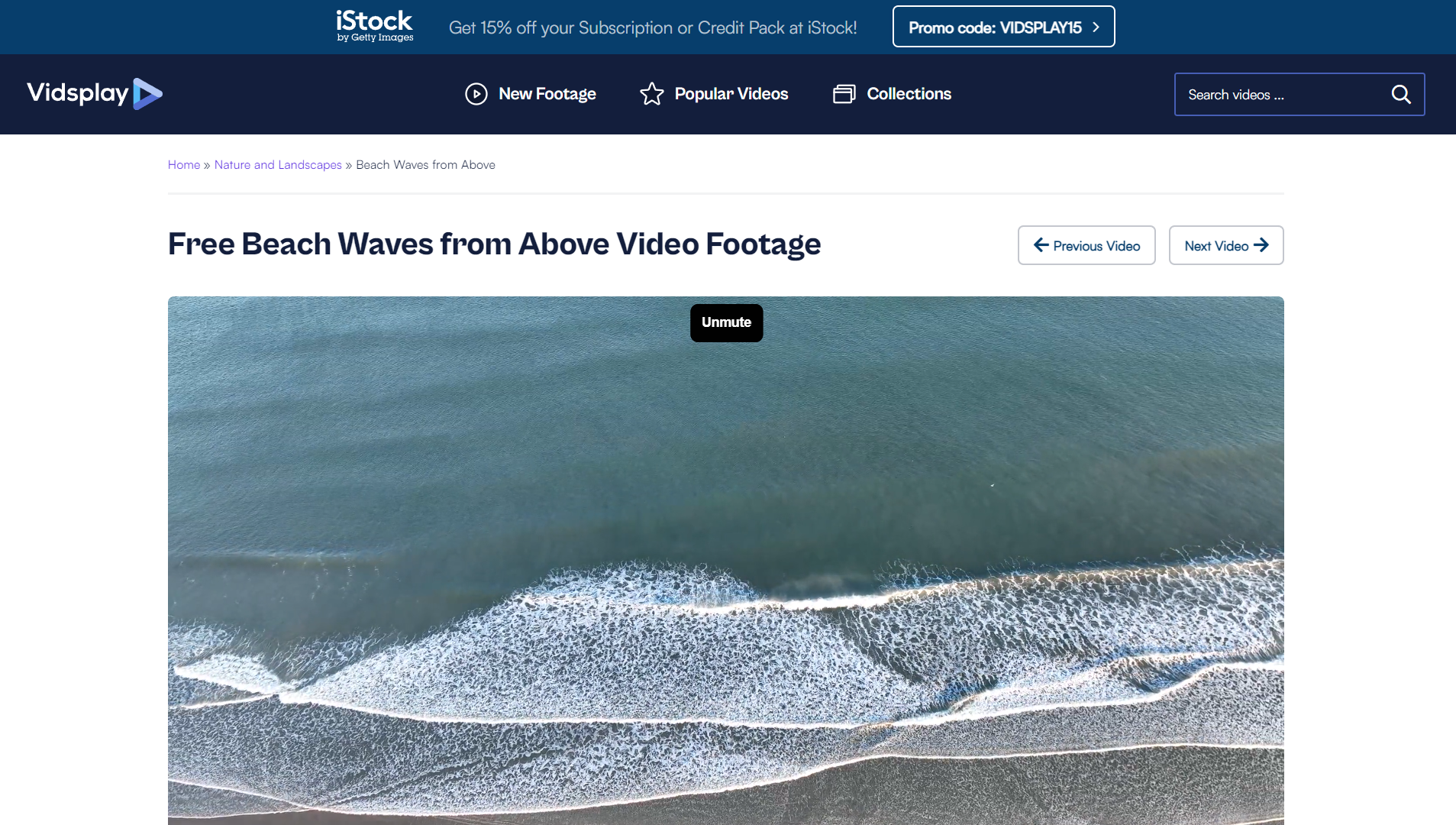Go to the Home breadcrumb link

click(184, 165)
